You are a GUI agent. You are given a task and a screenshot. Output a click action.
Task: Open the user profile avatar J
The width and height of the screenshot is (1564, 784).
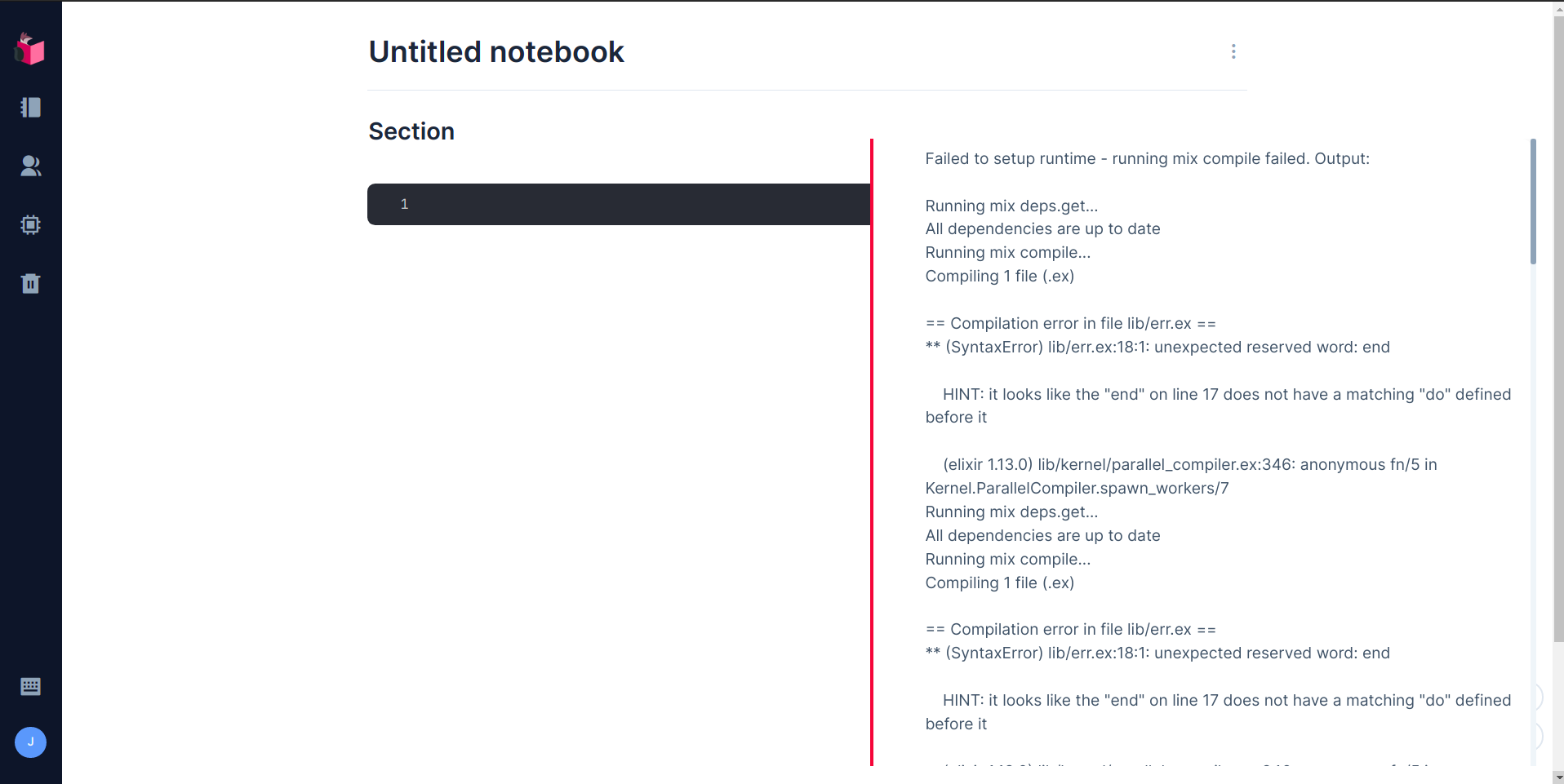click(30, 742)
